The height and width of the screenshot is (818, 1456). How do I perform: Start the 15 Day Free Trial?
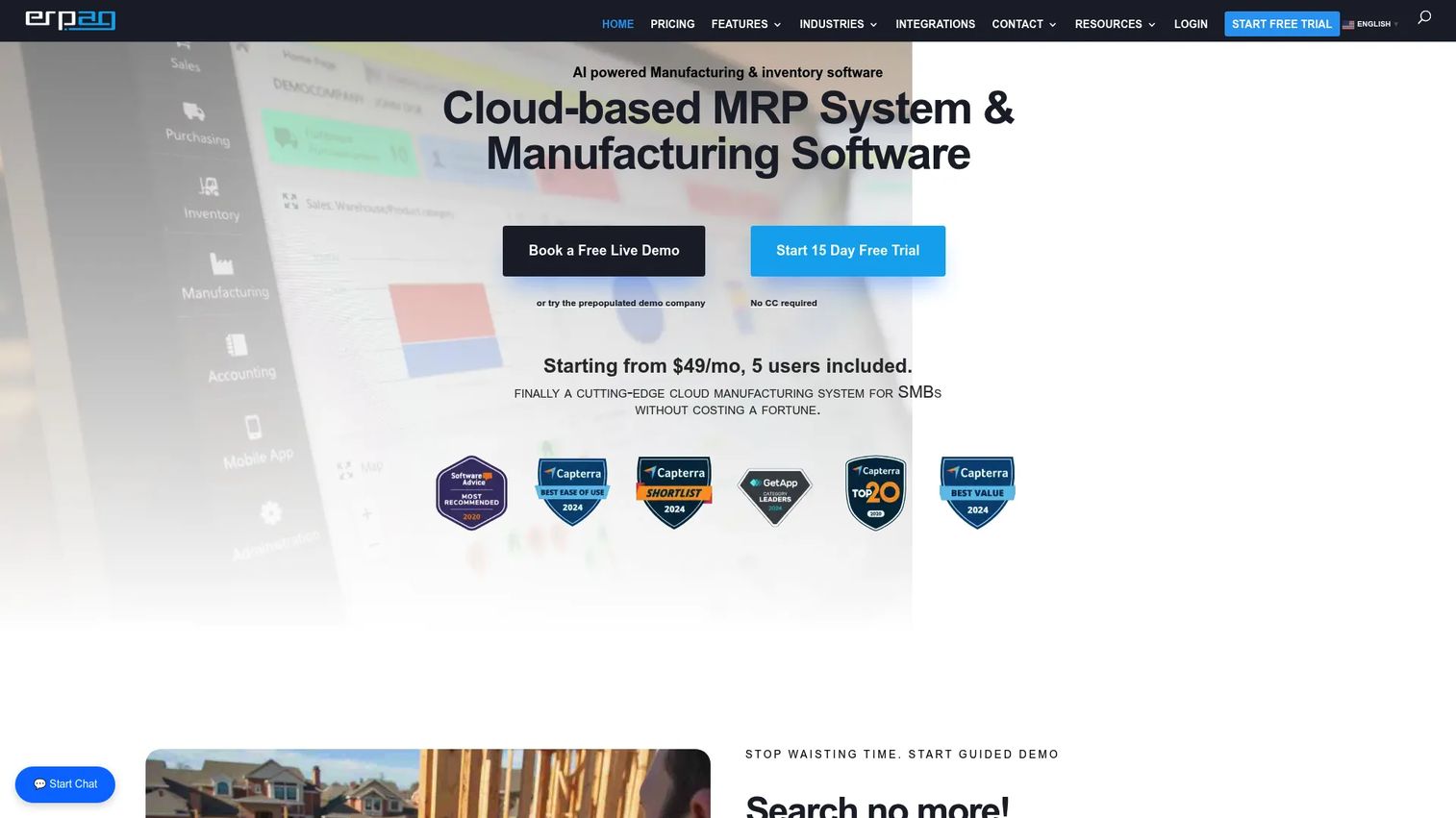(x=847, y=251)
